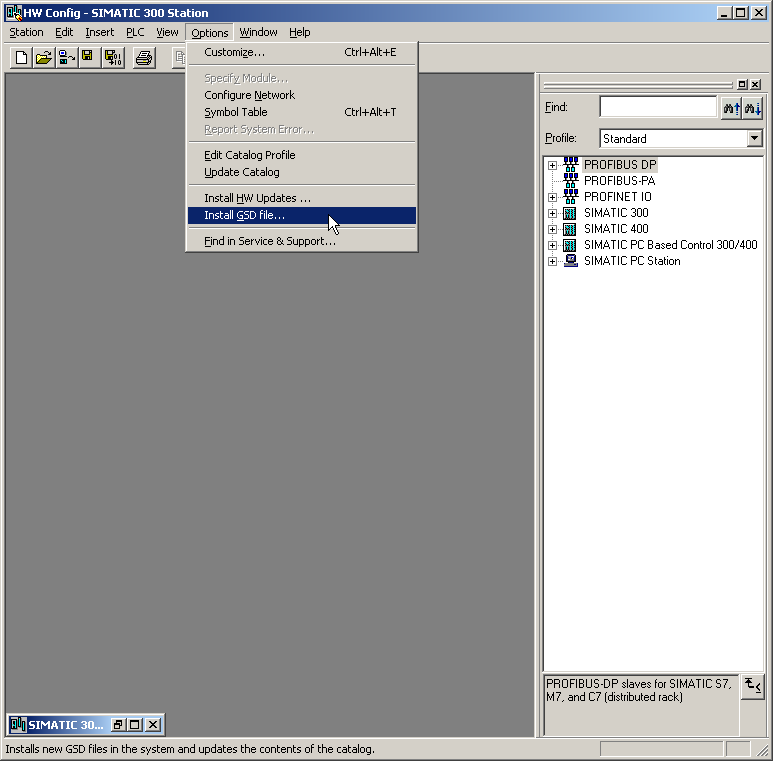Click the PROFIBUS-PA network icon
773x761 pixels.
pos(570,180)
